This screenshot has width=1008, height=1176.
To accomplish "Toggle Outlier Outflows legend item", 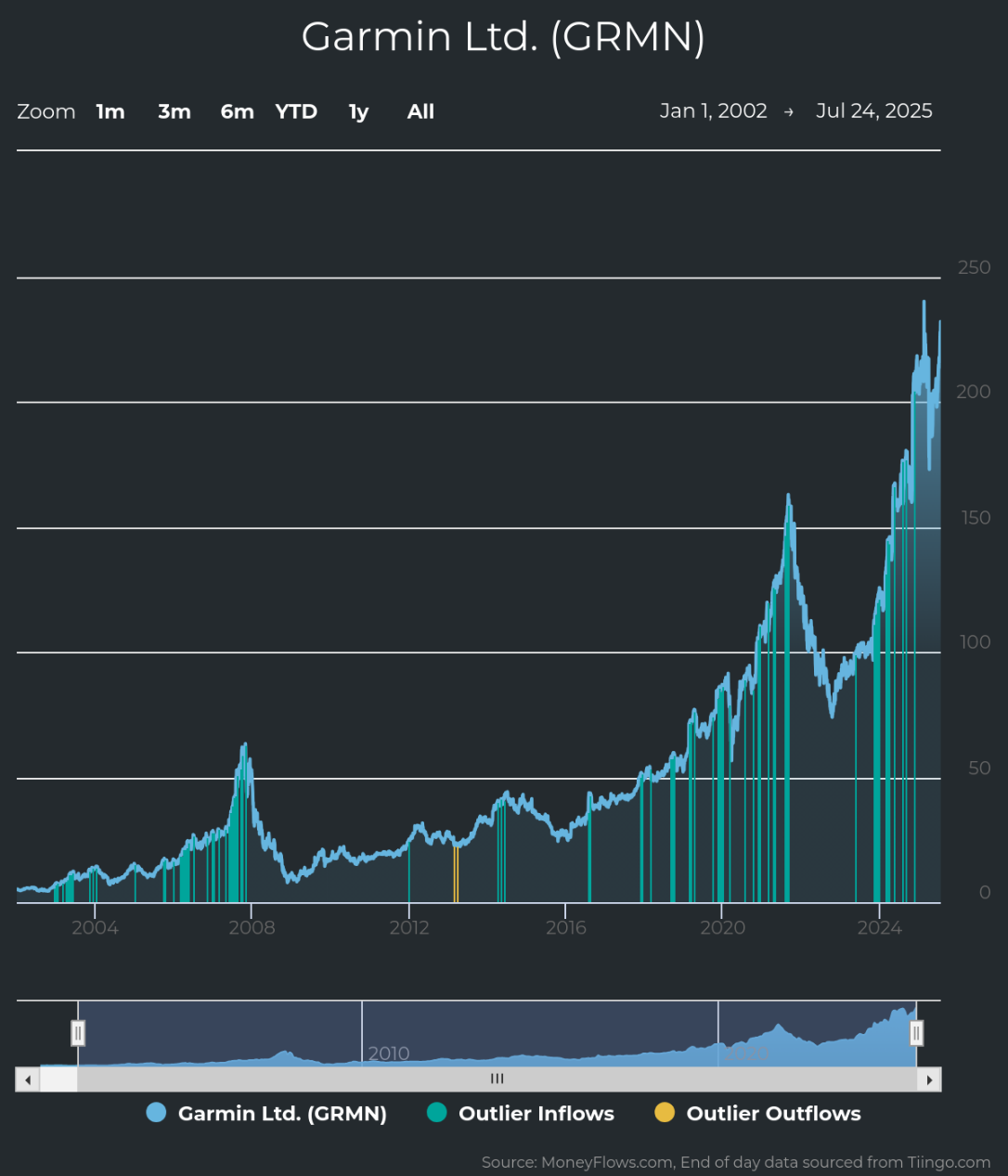I will pyautogui.click(x=757, y=1113).
